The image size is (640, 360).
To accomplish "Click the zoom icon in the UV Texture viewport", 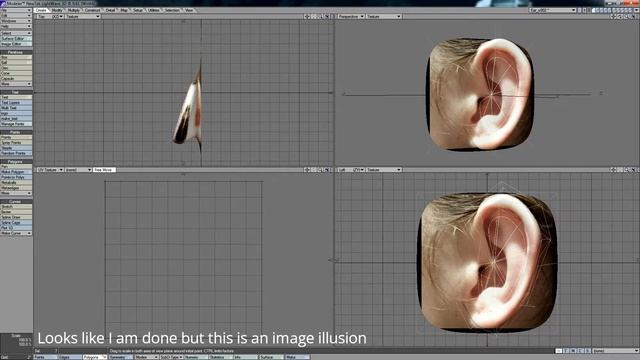I will pos(320,170).
